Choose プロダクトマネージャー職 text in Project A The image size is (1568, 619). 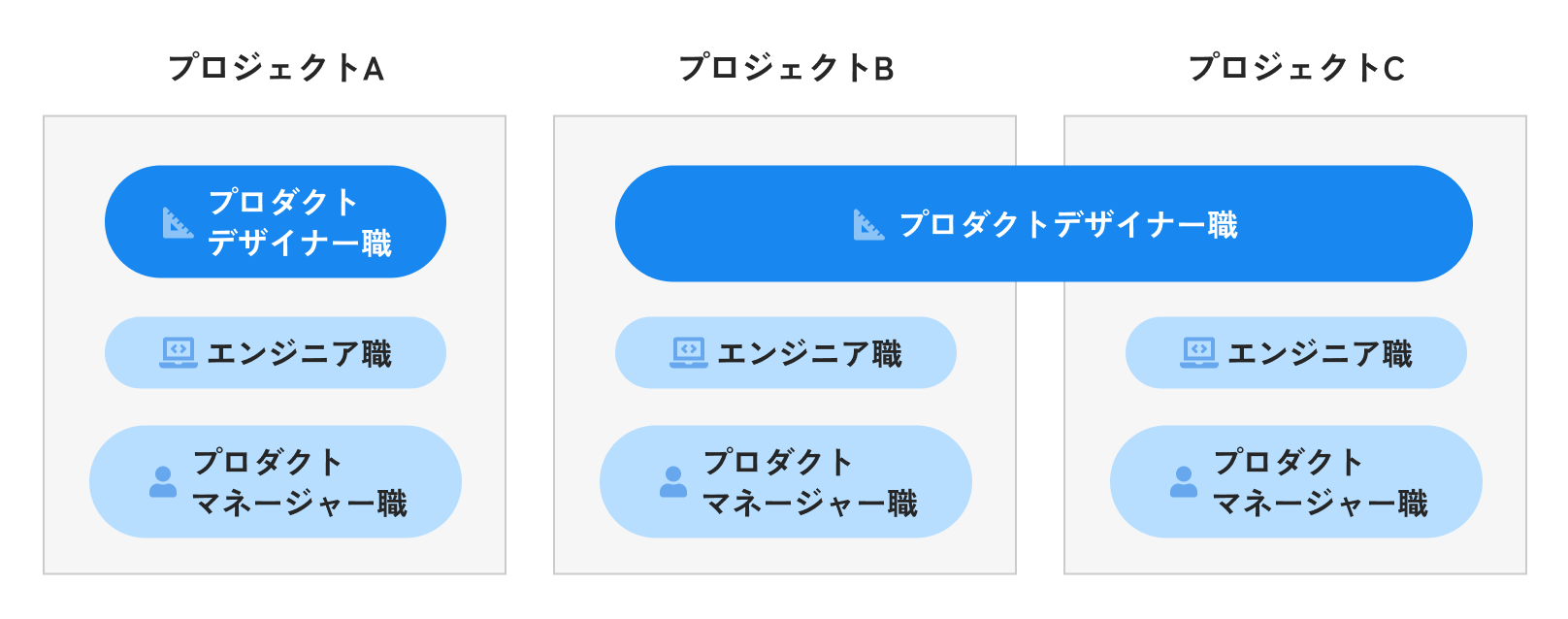[x=299, y=483]
